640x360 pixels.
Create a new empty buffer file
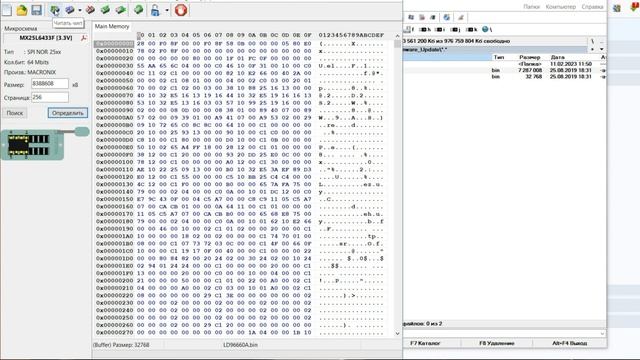7,10
